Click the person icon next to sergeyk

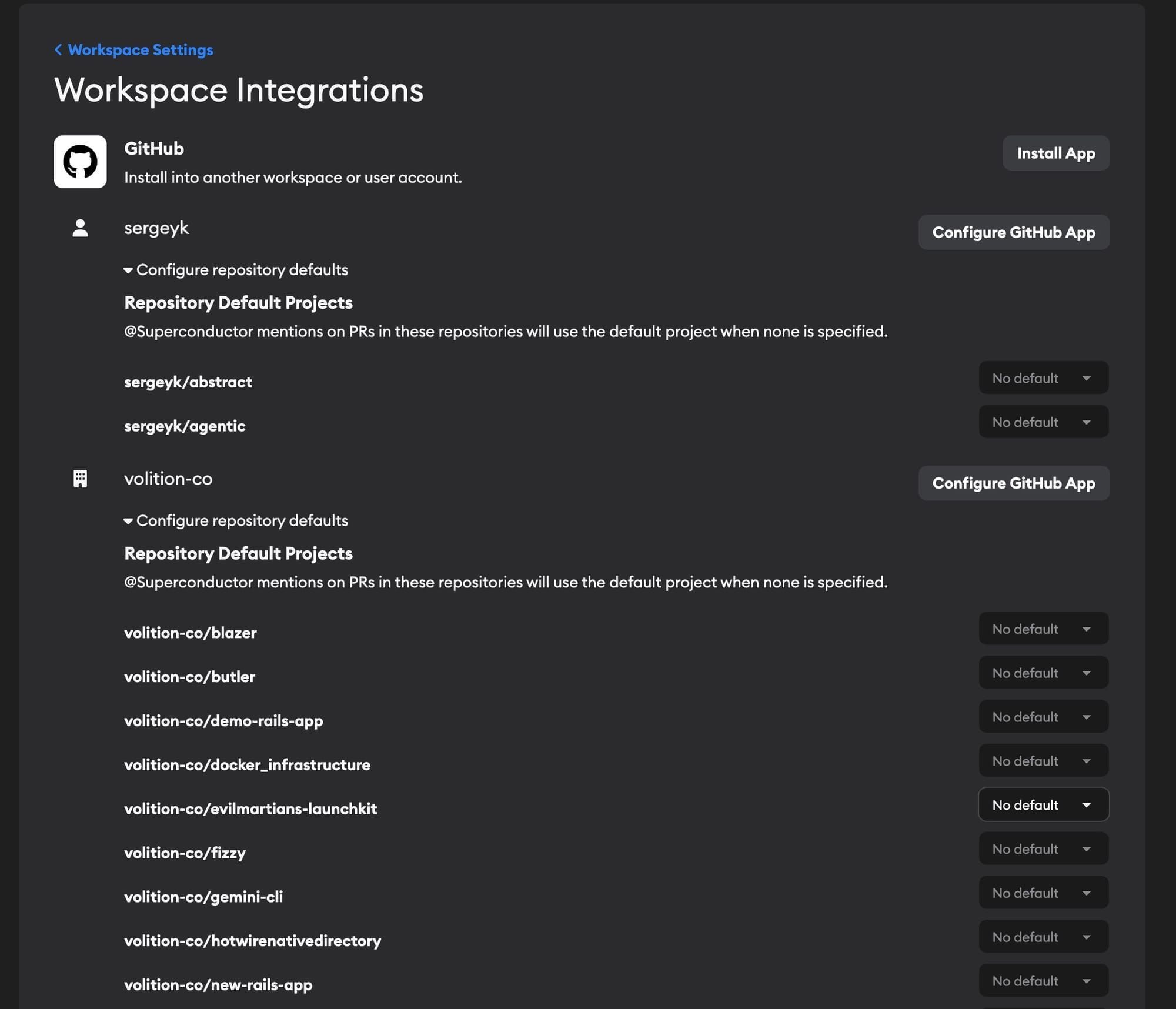point(80,228)
